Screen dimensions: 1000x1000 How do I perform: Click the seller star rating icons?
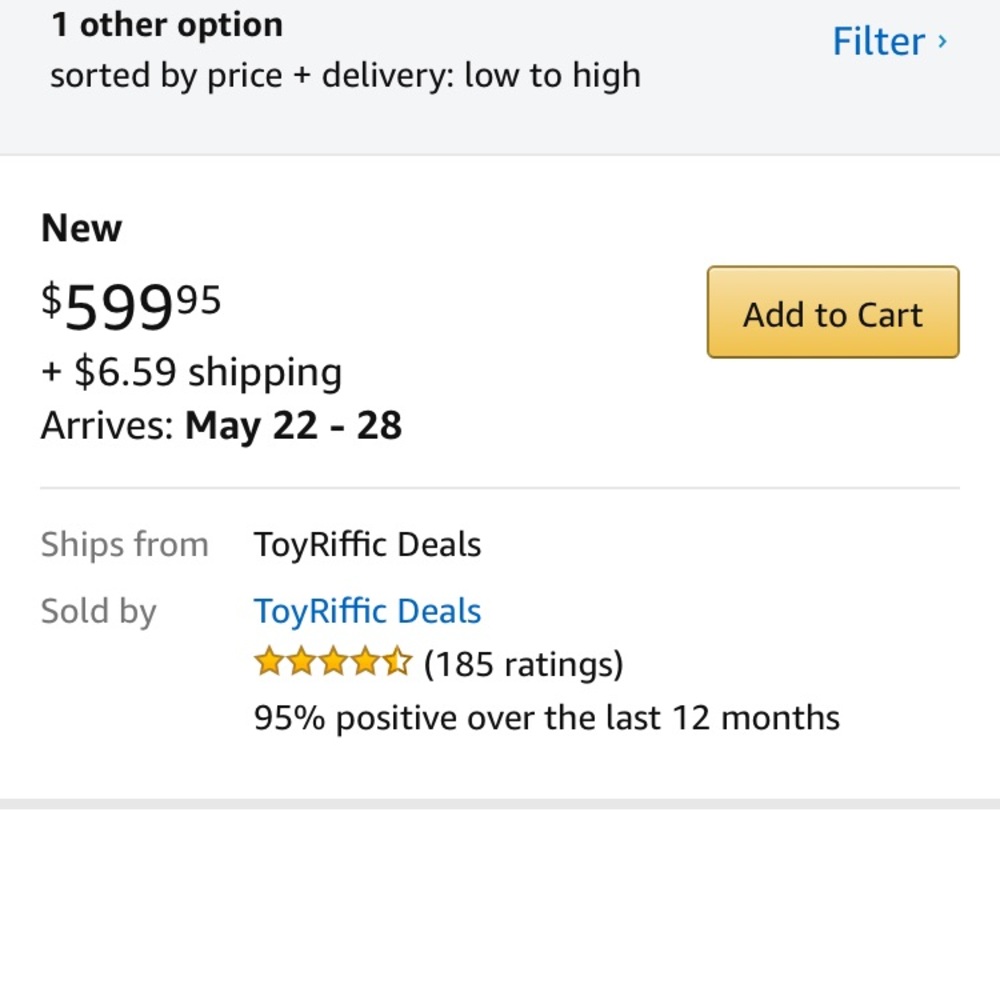pyautogui.click(x=333, y=663)
